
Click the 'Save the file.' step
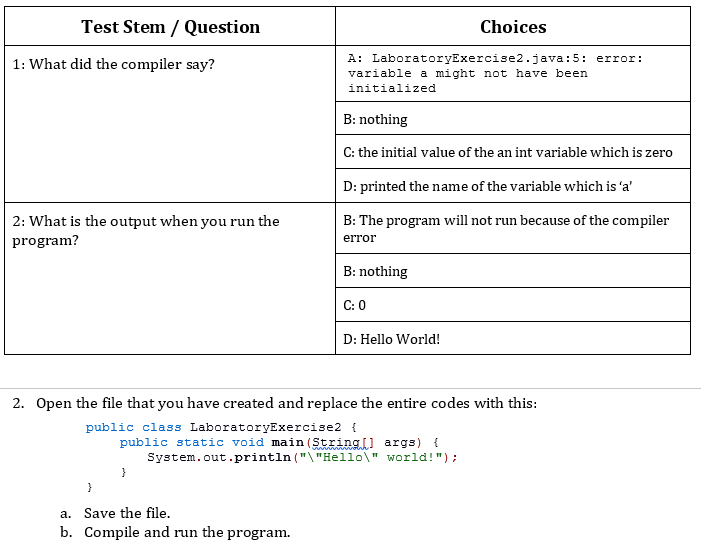click(x=127, y=513)
